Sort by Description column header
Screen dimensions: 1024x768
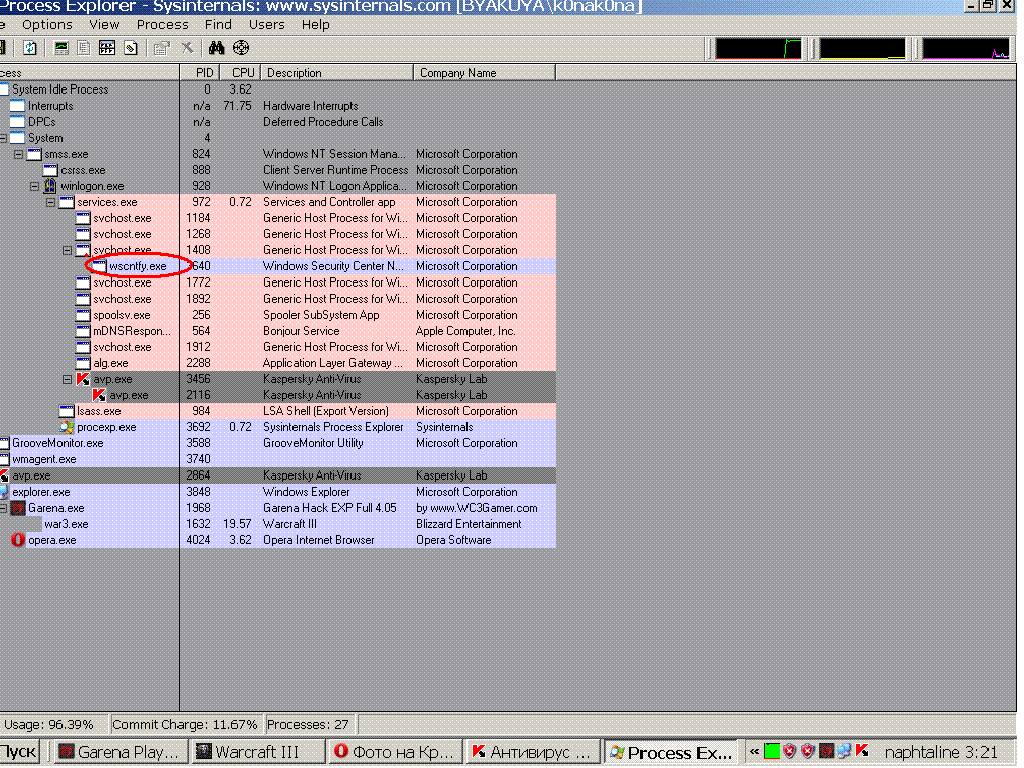[x=337, y=72]
